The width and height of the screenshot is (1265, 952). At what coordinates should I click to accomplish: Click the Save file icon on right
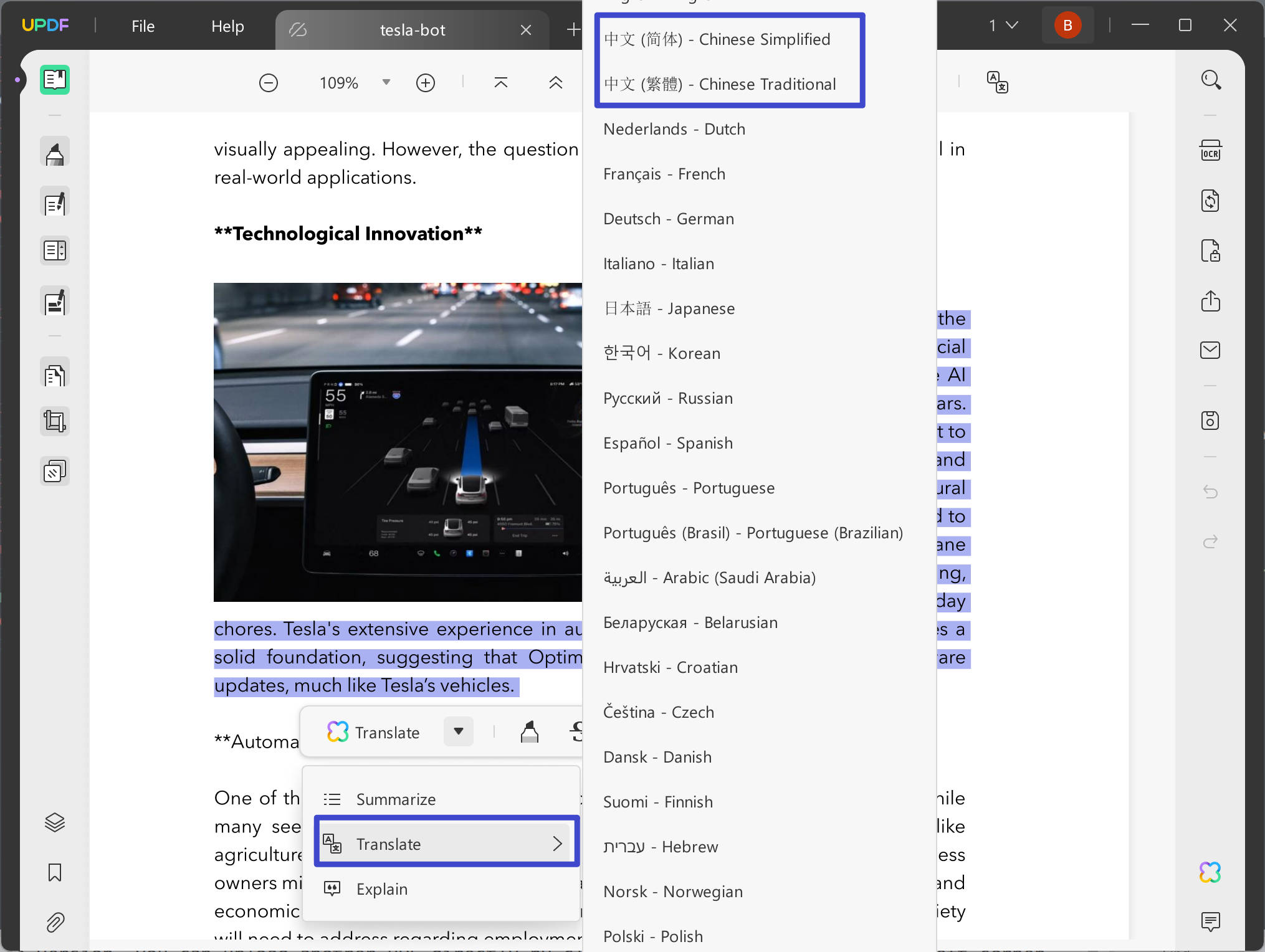pos(1211,421)
